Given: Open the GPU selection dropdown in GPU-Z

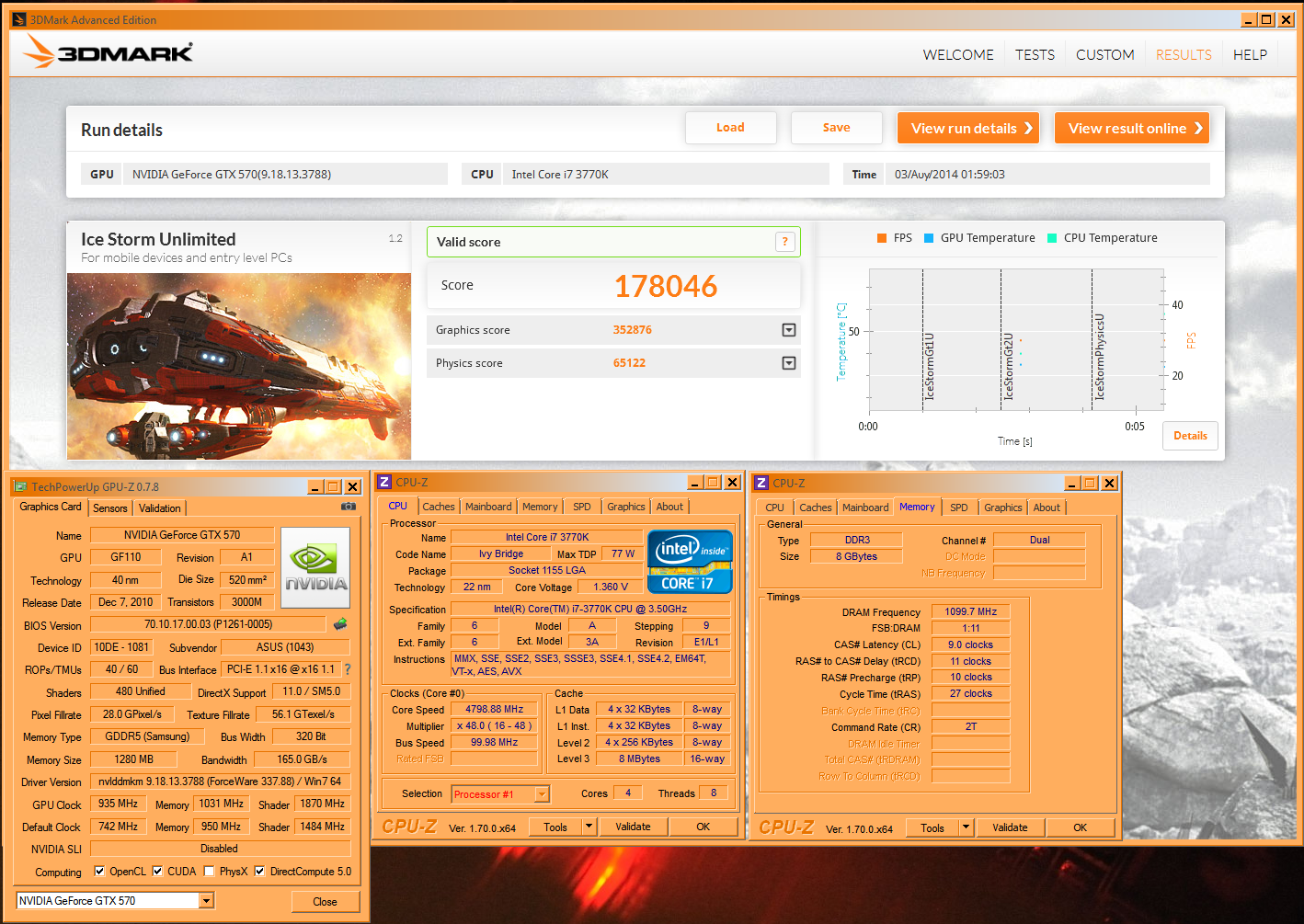Looking at the screenshot, I should tap(206, 901).
